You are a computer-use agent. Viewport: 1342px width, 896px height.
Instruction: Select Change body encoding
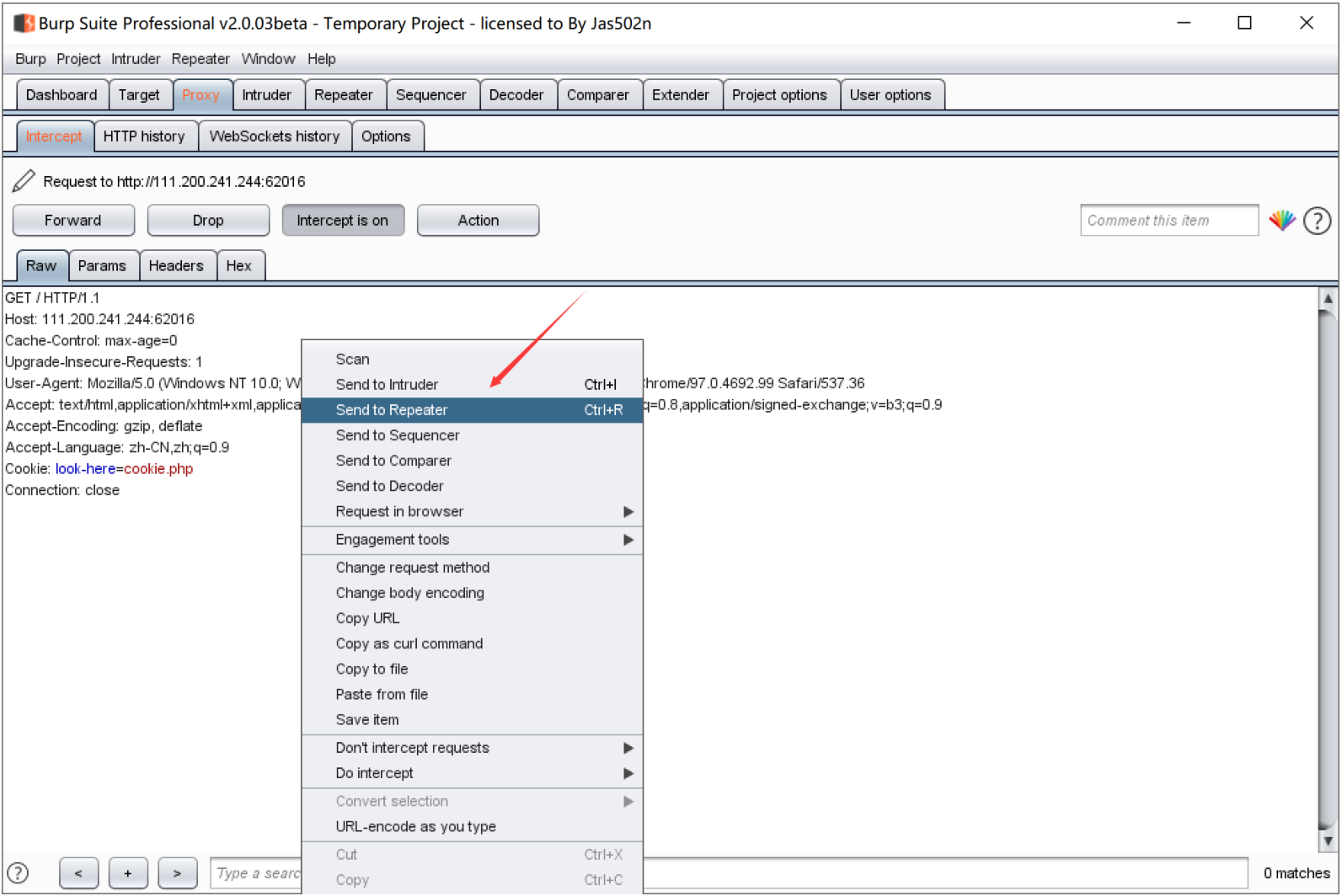pos(472,593)
